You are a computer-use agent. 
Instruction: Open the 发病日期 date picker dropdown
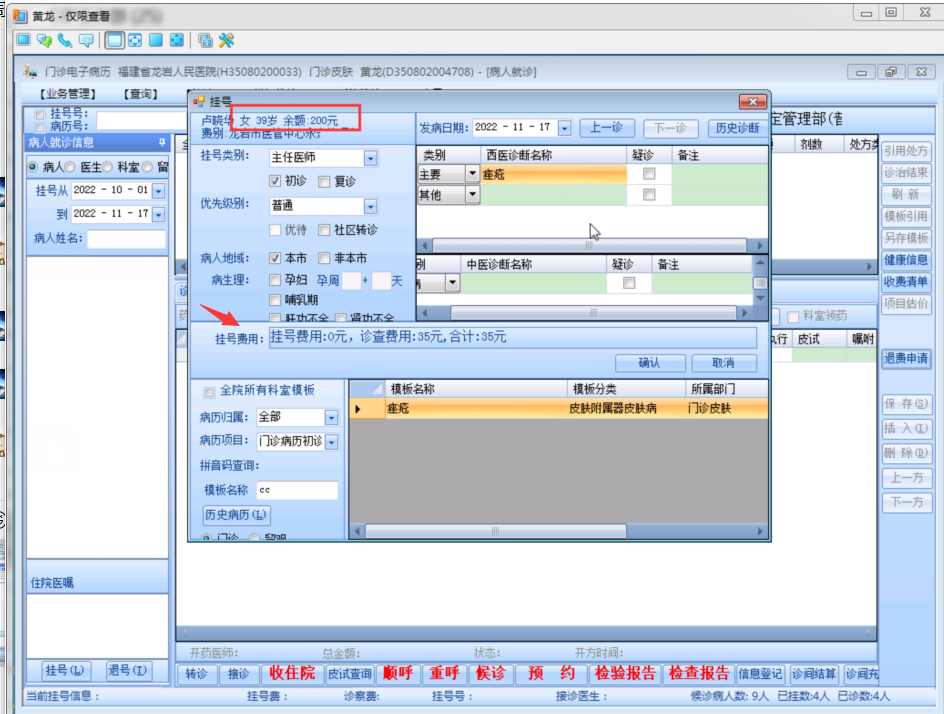pos(564,128)
